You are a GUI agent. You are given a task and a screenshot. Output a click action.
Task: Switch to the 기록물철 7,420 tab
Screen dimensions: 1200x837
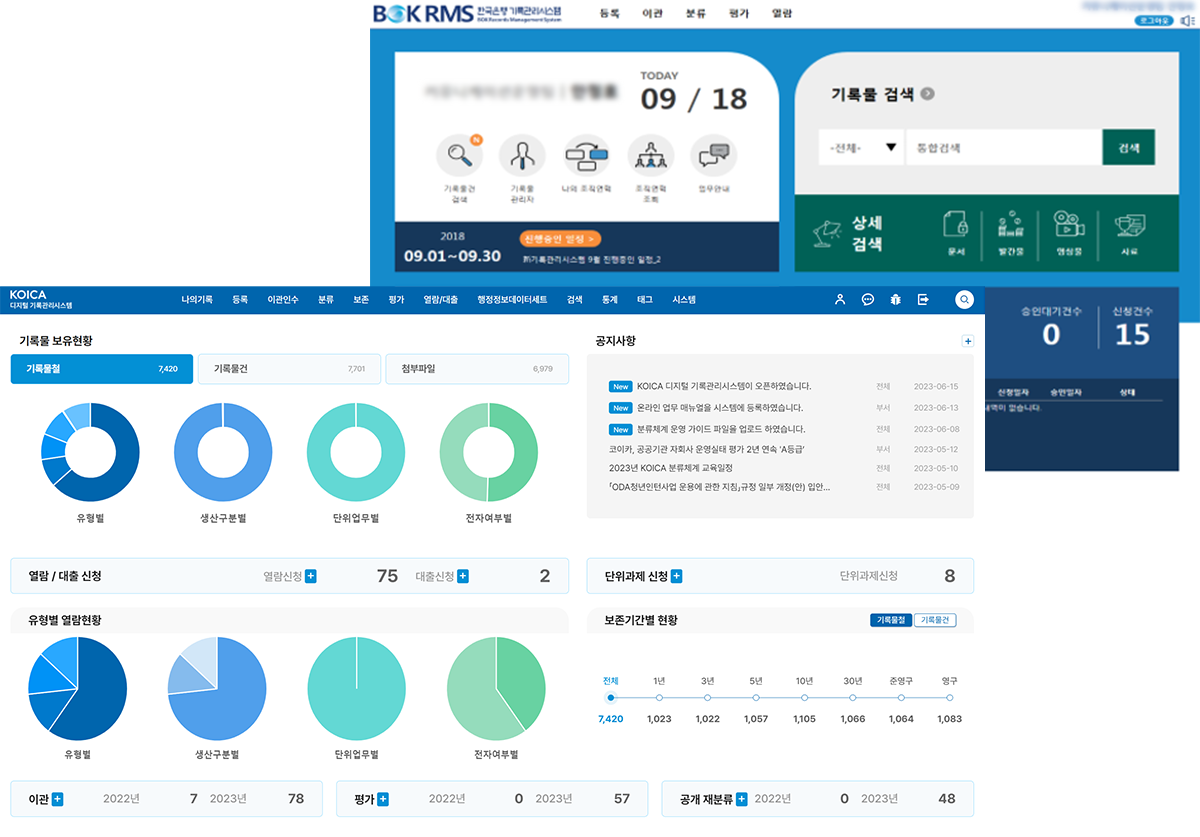coord(102,369)
